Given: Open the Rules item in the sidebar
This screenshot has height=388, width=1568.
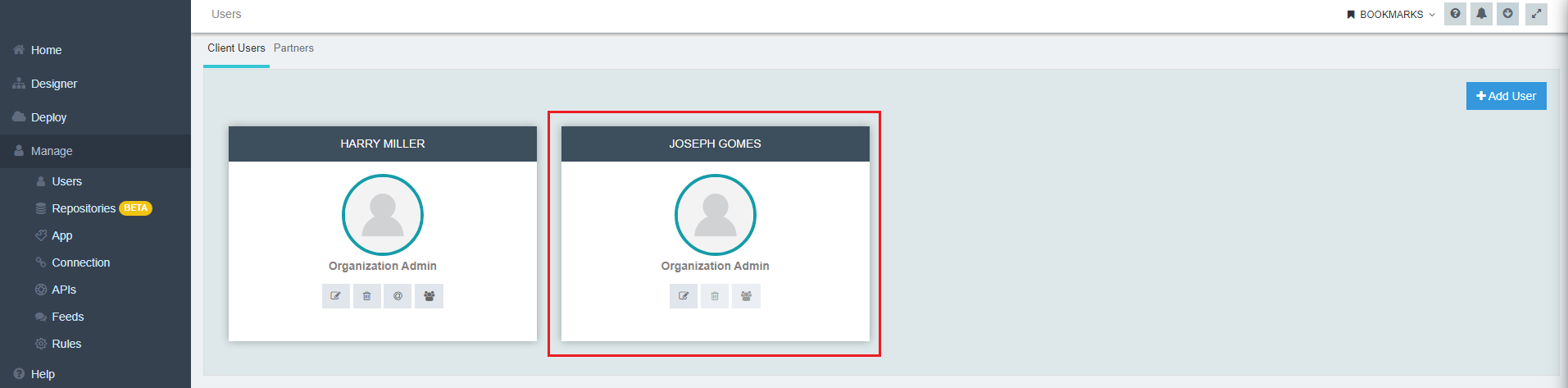Looking at the screenshot, I should click(66, 344).
